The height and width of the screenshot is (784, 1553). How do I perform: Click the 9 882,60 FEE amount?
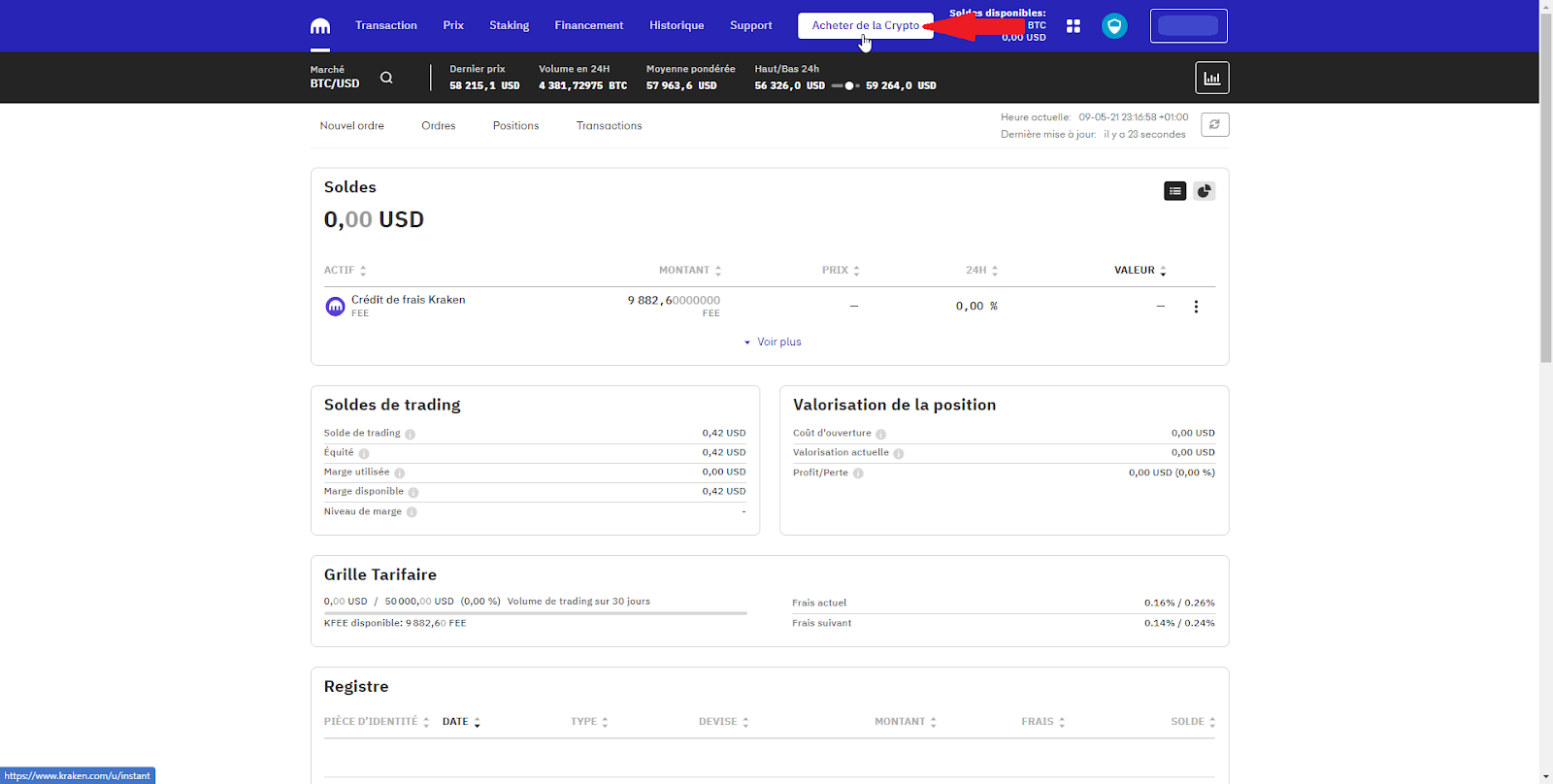pyautogui.click(x=674, y=301)
